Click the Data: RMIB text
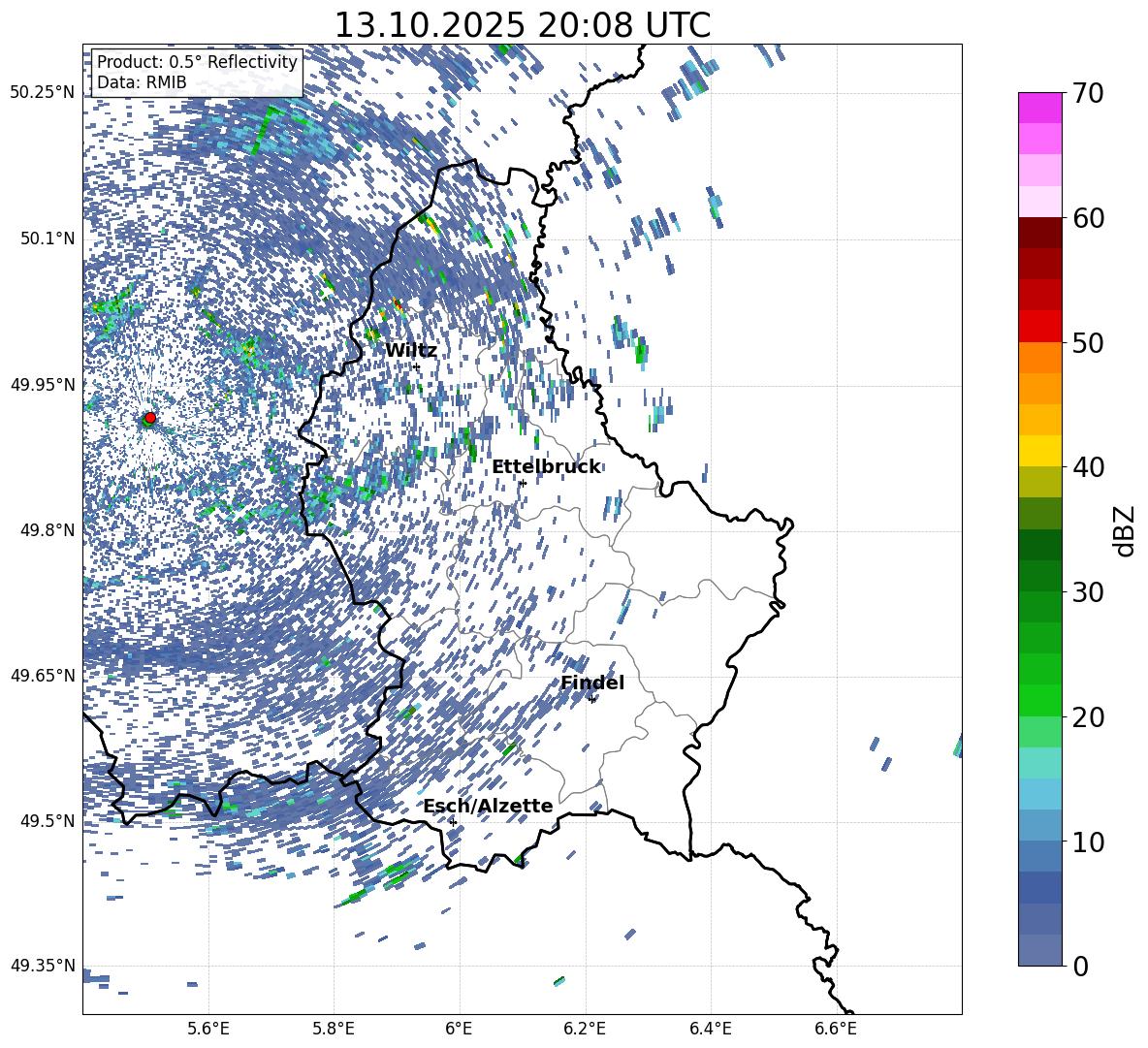1148x1048 pixels. tap(142, 82)
